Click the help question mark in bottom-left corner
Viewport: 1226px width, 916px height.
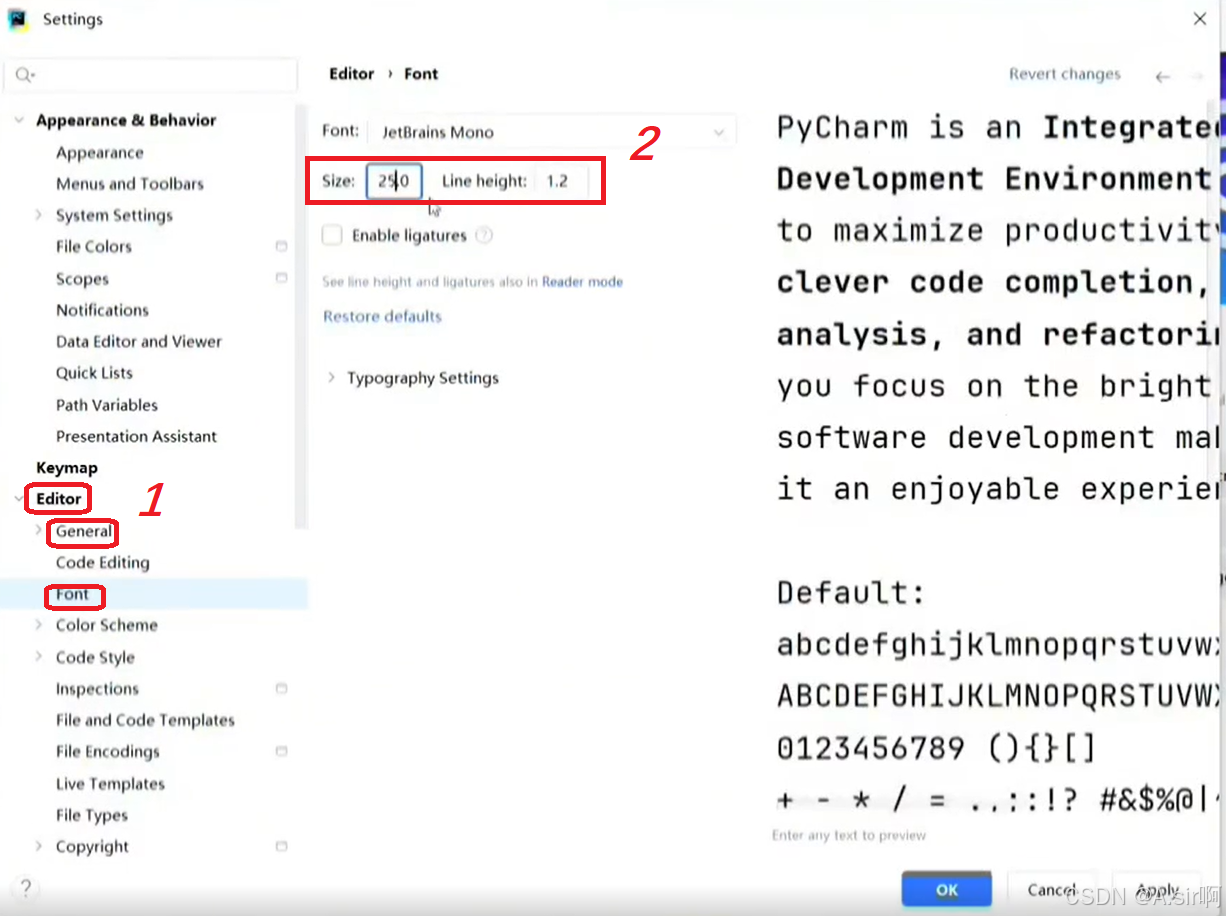(25, 888)
